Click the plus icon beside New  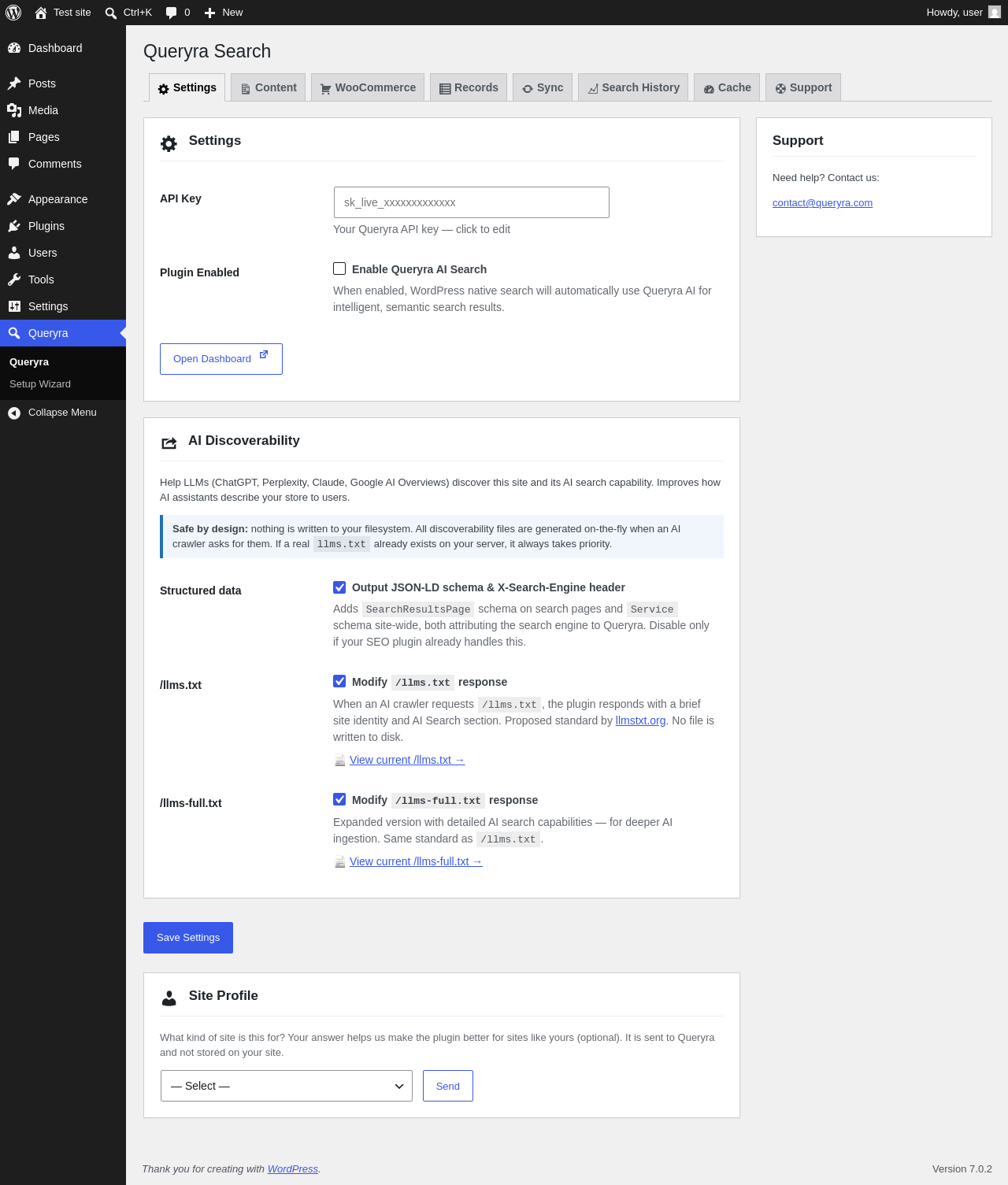[x=209, y=13]
